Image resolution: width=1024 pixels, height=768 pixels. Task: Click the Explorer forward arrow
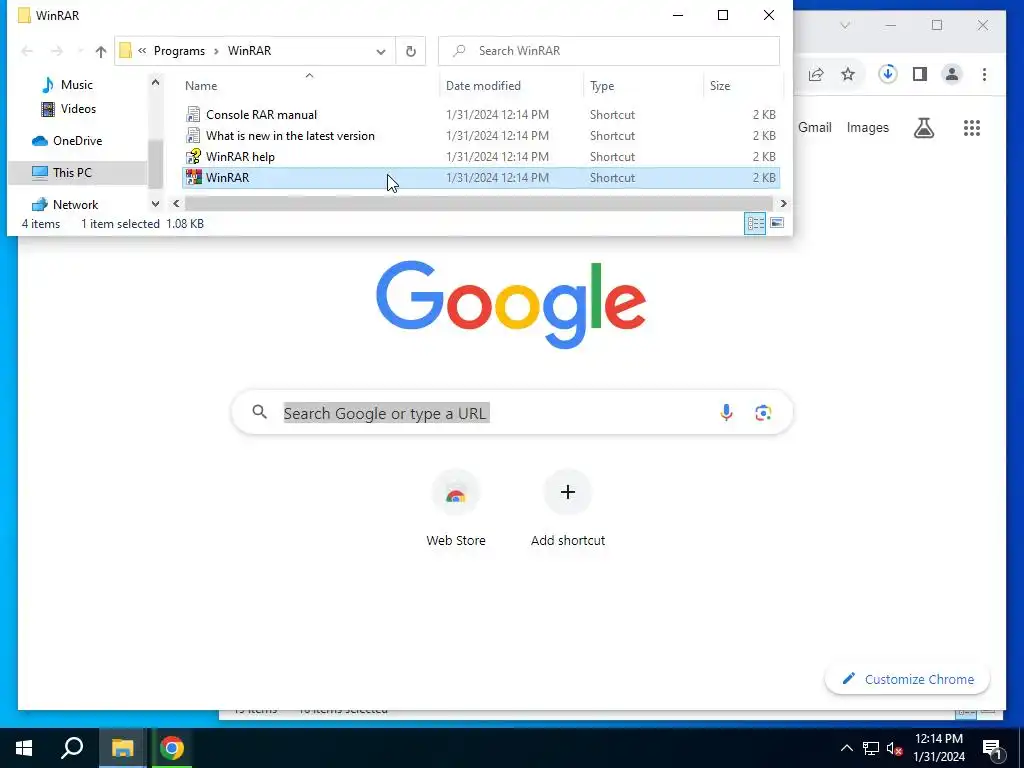tap(57, 51)
